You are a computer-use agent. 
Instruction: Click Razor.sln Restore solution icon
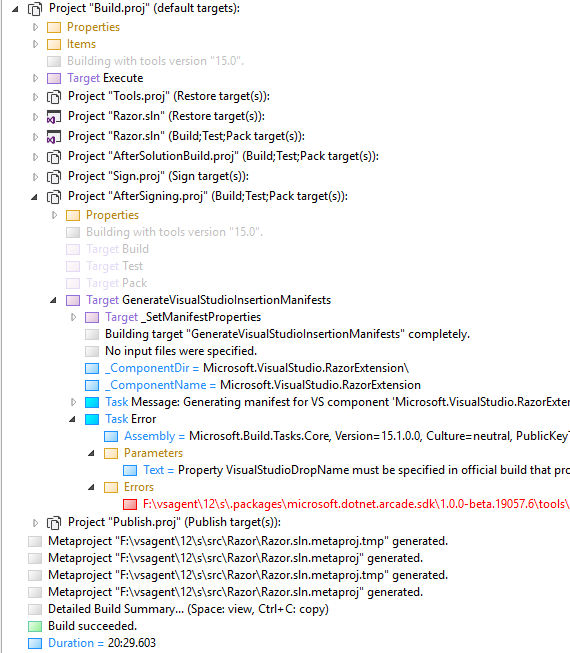54,117
